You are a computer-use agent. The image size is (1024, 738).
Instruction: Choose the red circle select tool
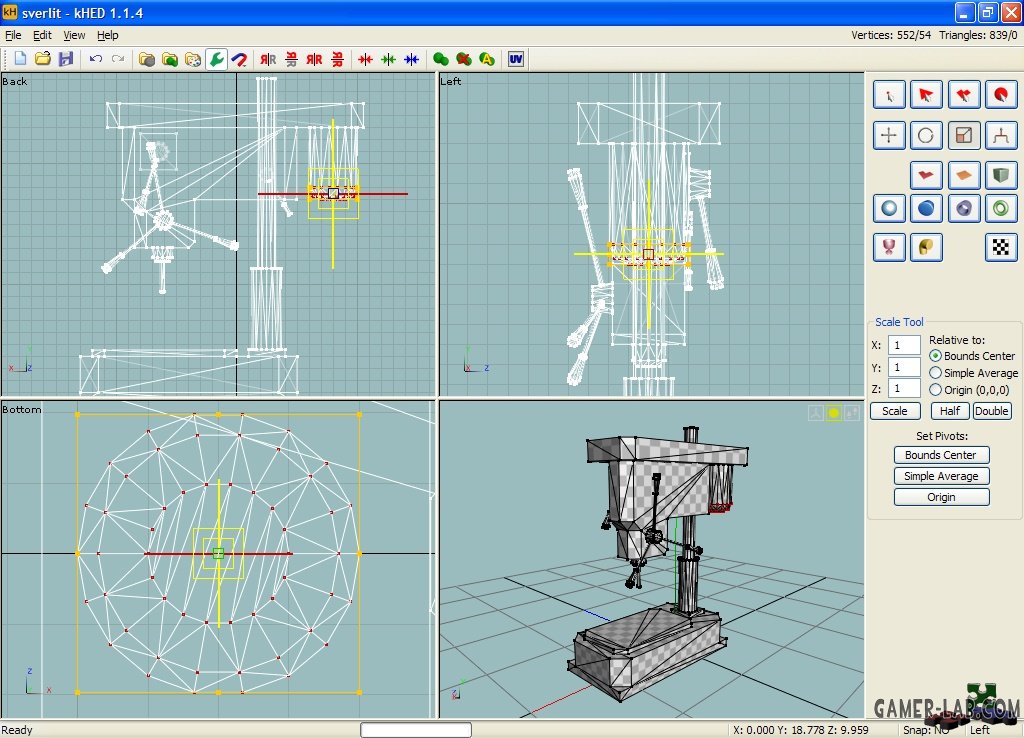[x=1000, y=95]
